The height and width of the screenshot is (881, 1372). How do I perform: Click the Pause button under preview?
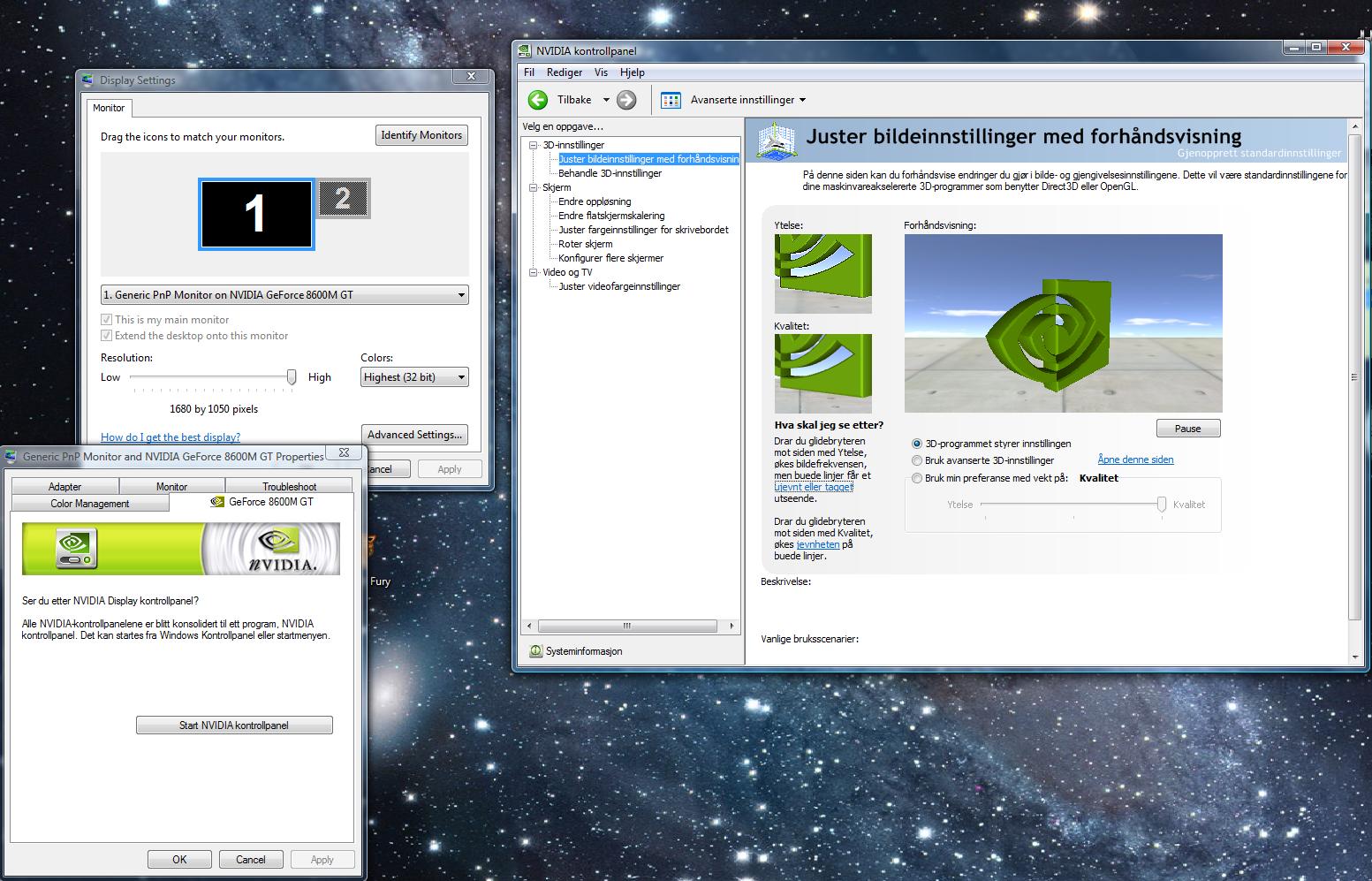[x=1188, y=429]
